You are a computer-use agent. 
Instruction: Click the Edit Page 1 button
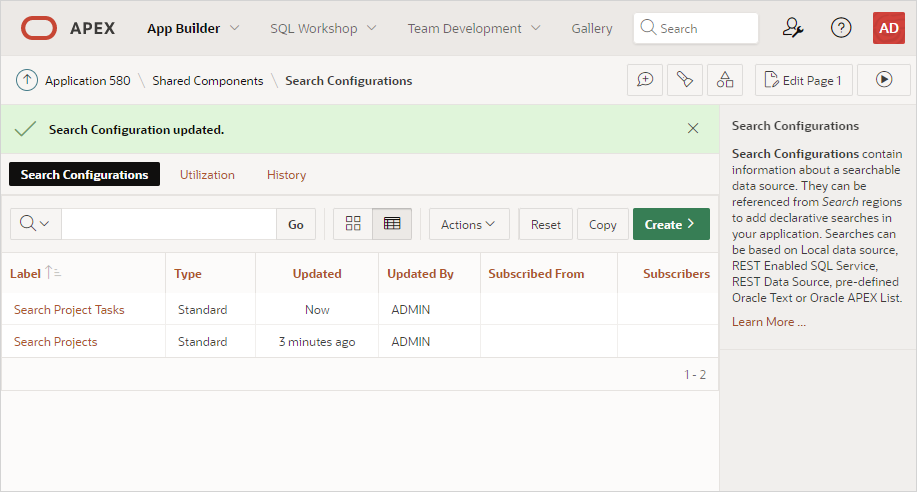coord(804,80)
